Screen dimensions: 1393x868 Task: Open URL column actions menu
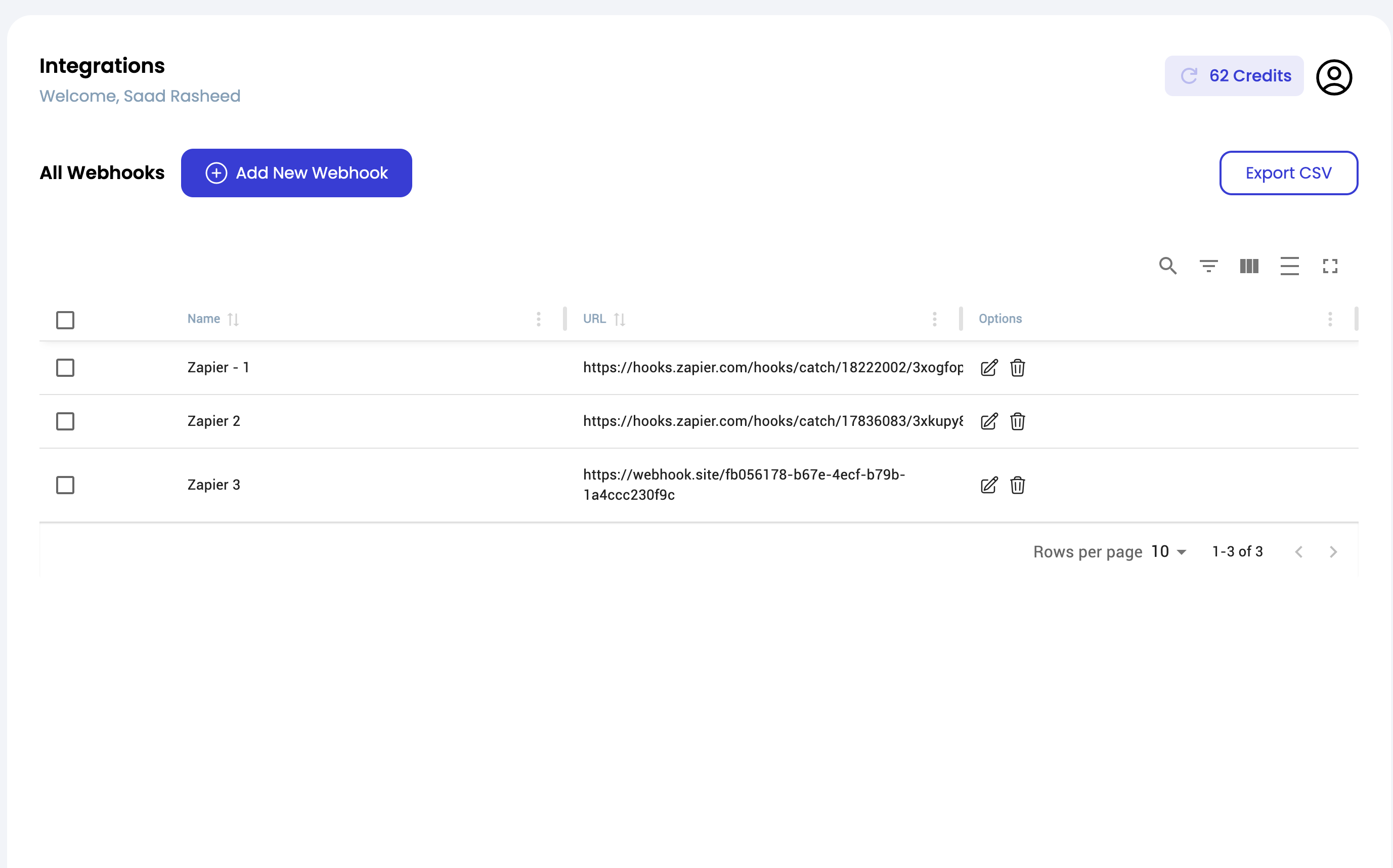[934, 319]
